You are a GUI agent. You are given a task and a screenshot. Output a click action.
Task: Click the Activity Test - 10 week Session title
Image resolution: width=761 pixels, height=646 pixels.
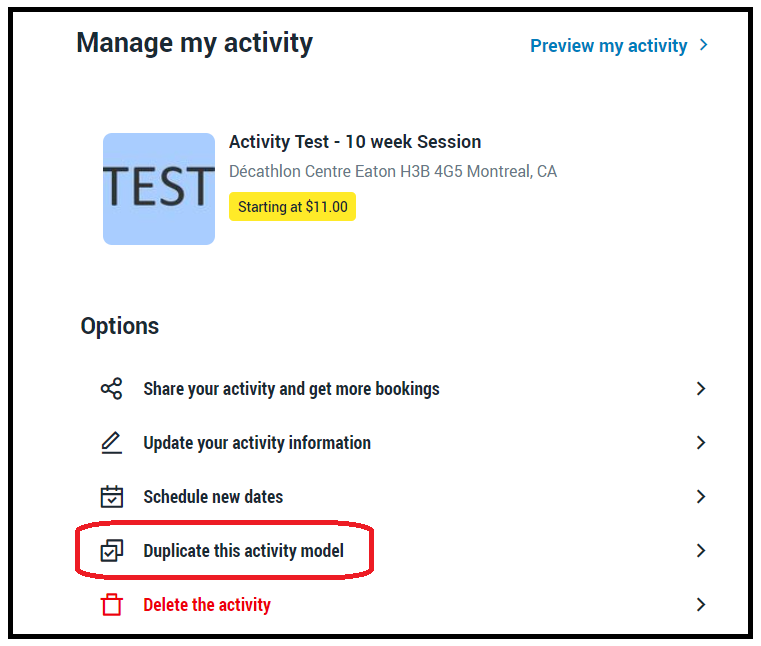(355, 142)
